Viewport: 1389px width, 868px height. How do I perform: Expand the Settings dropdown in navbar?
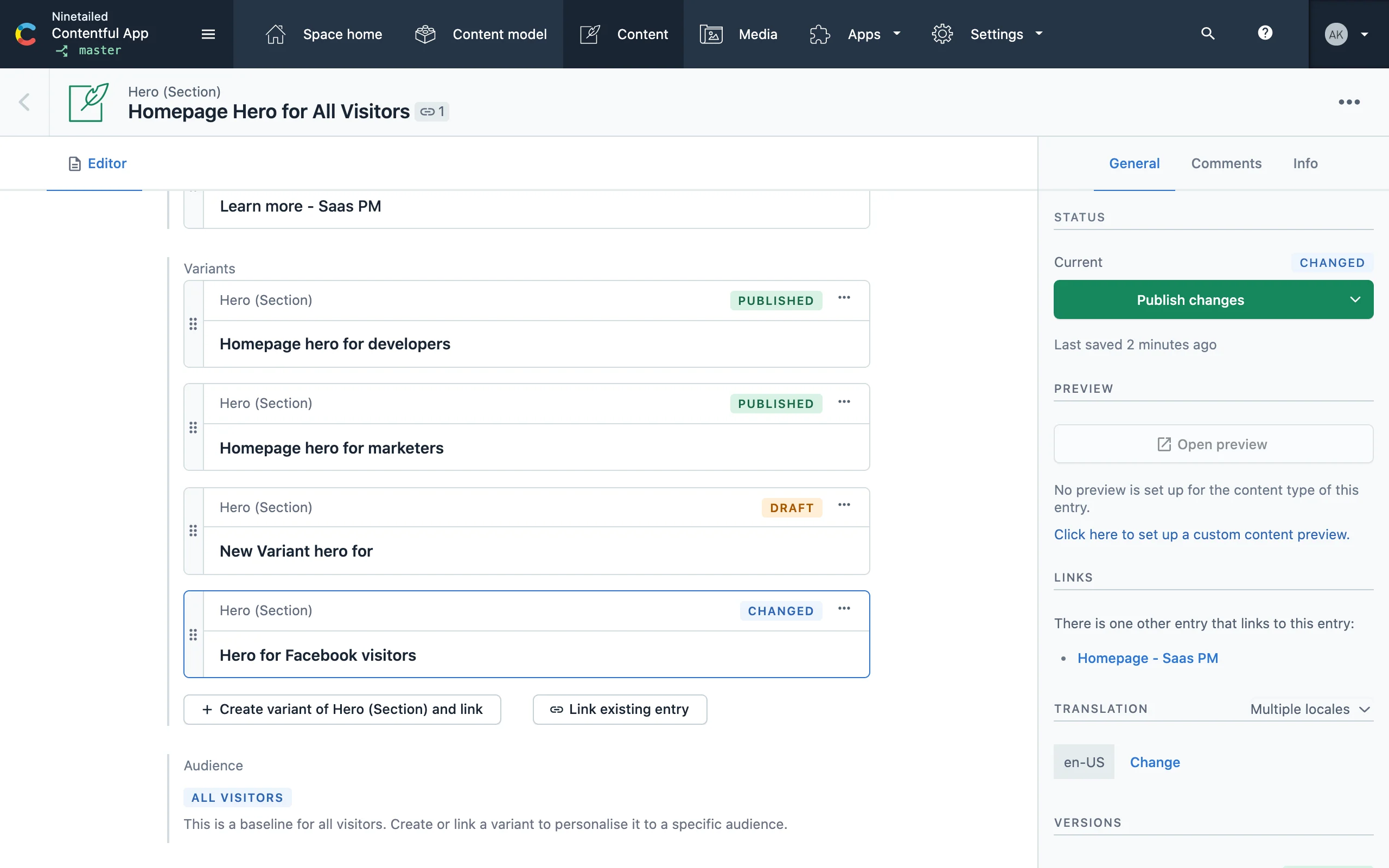987,34
